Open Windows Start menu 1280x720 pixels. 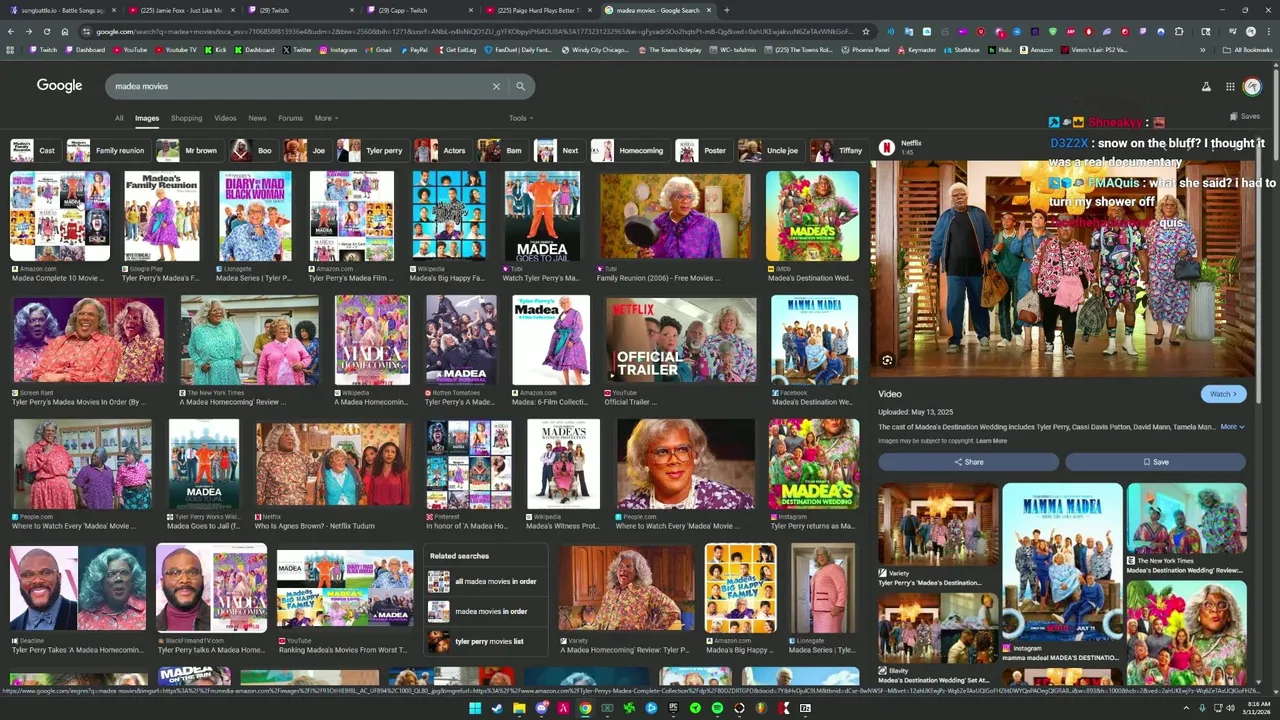475,708
